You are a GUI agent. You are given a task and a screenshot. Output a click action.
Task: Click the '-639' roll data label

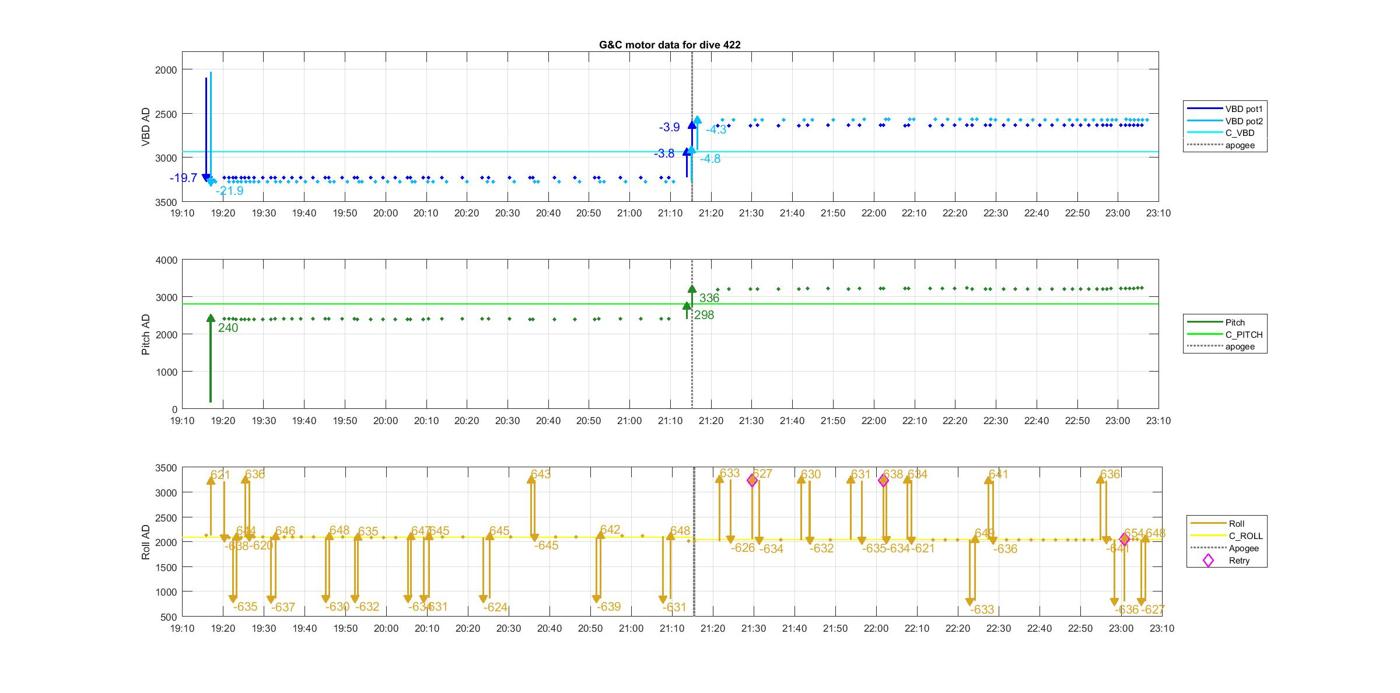coord(609,607)
